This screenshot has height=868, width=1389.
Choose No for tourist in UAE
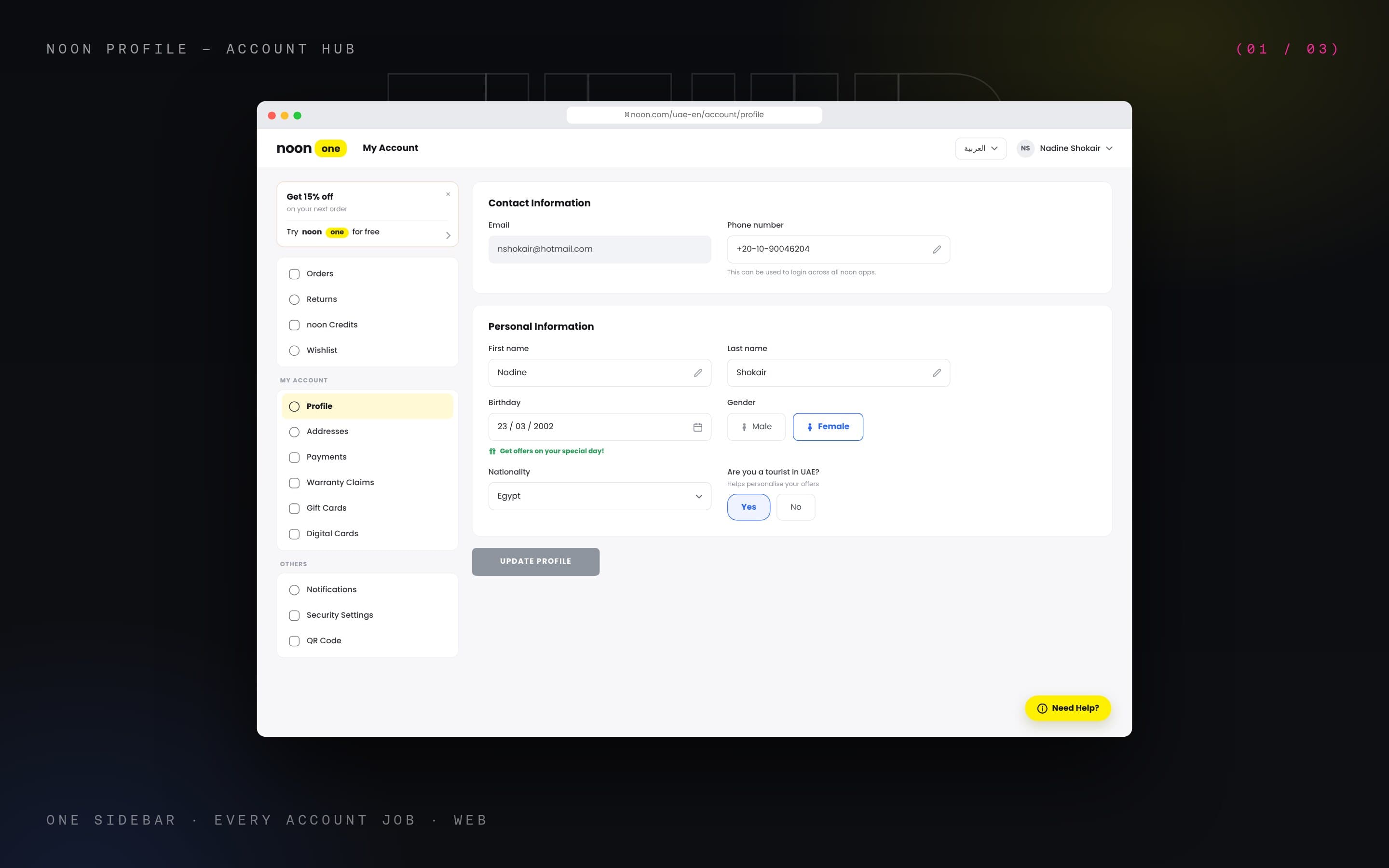pos(795,507)
